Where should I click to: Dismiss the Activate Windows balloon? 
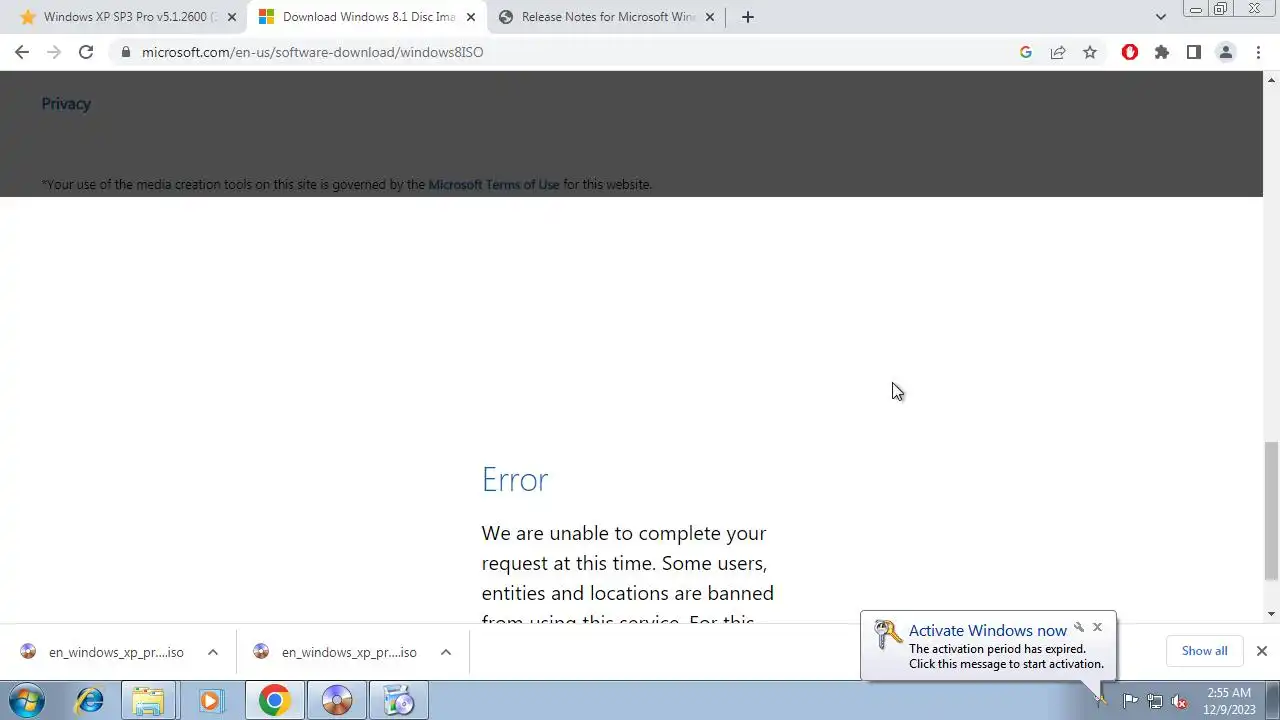click(1097, 627)
